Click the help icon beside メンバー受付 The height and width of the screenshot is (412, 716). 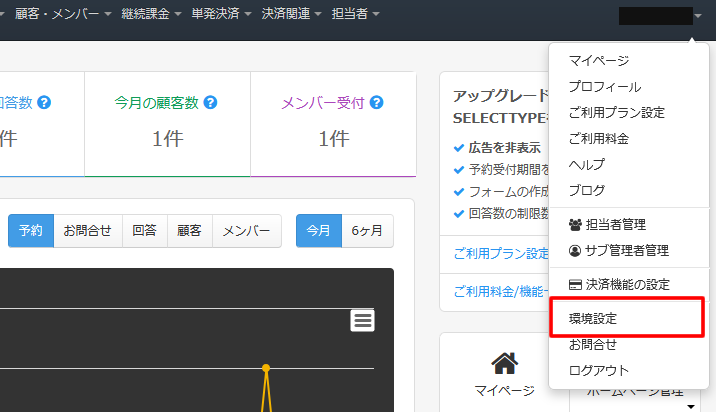(x=376, y=102)
